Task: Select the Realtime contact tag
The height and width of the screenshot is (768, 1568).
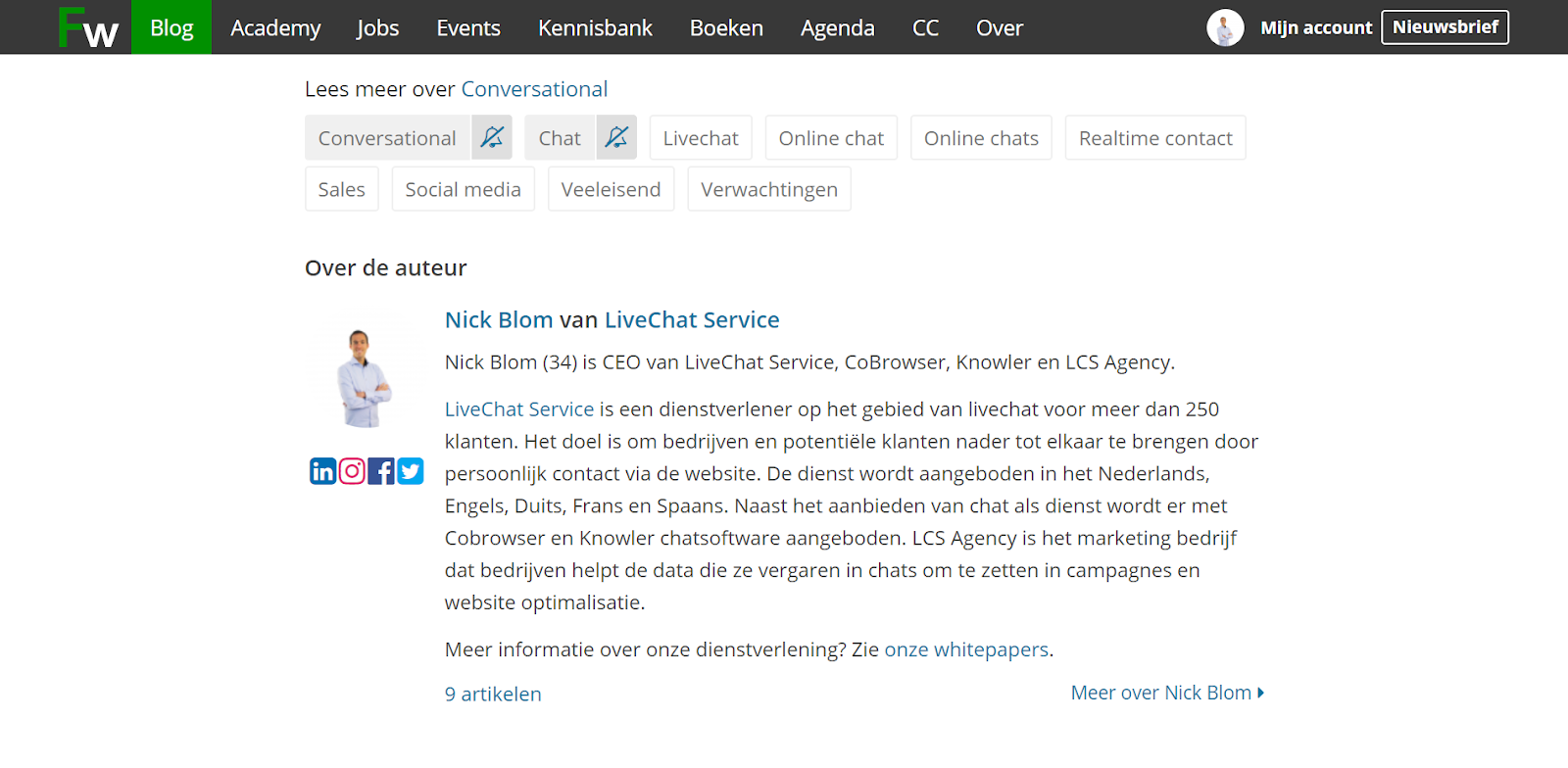Action: point(1155,138)
